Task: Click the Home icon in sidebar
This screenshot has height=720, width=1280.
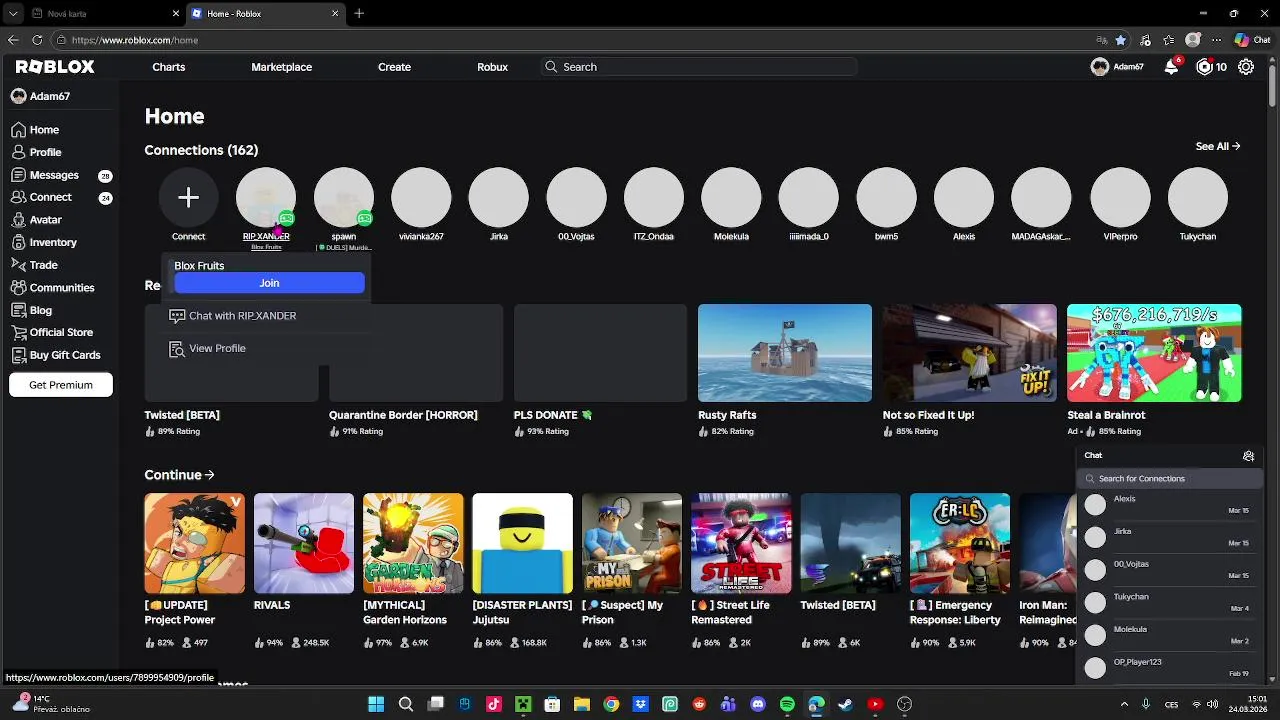Action: (18, 130)
